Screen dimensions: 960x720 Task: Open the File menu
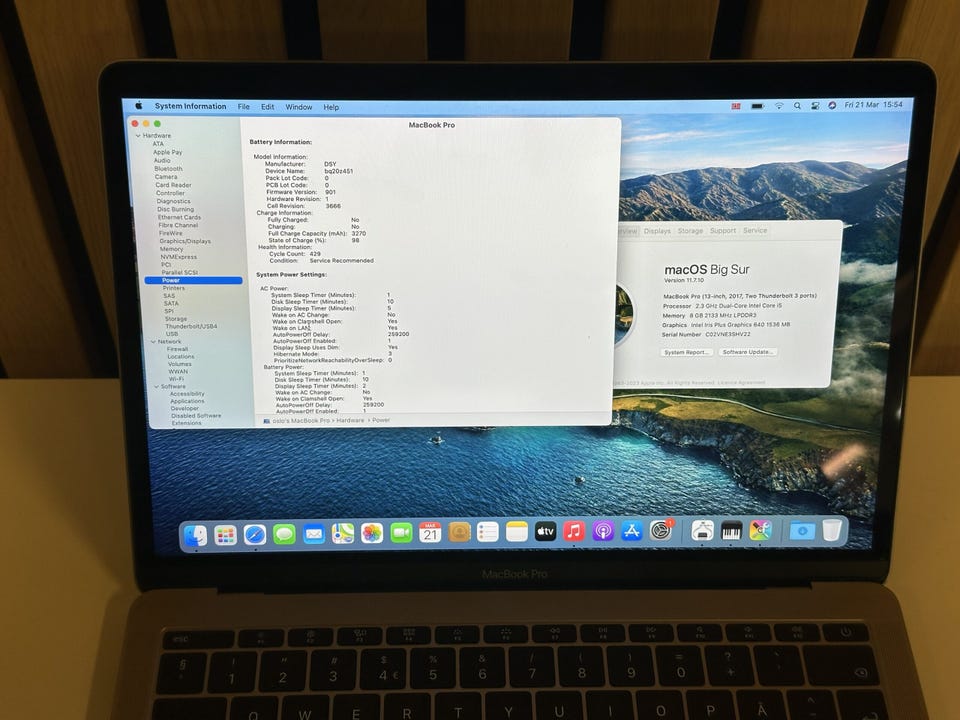click(244, 107)
